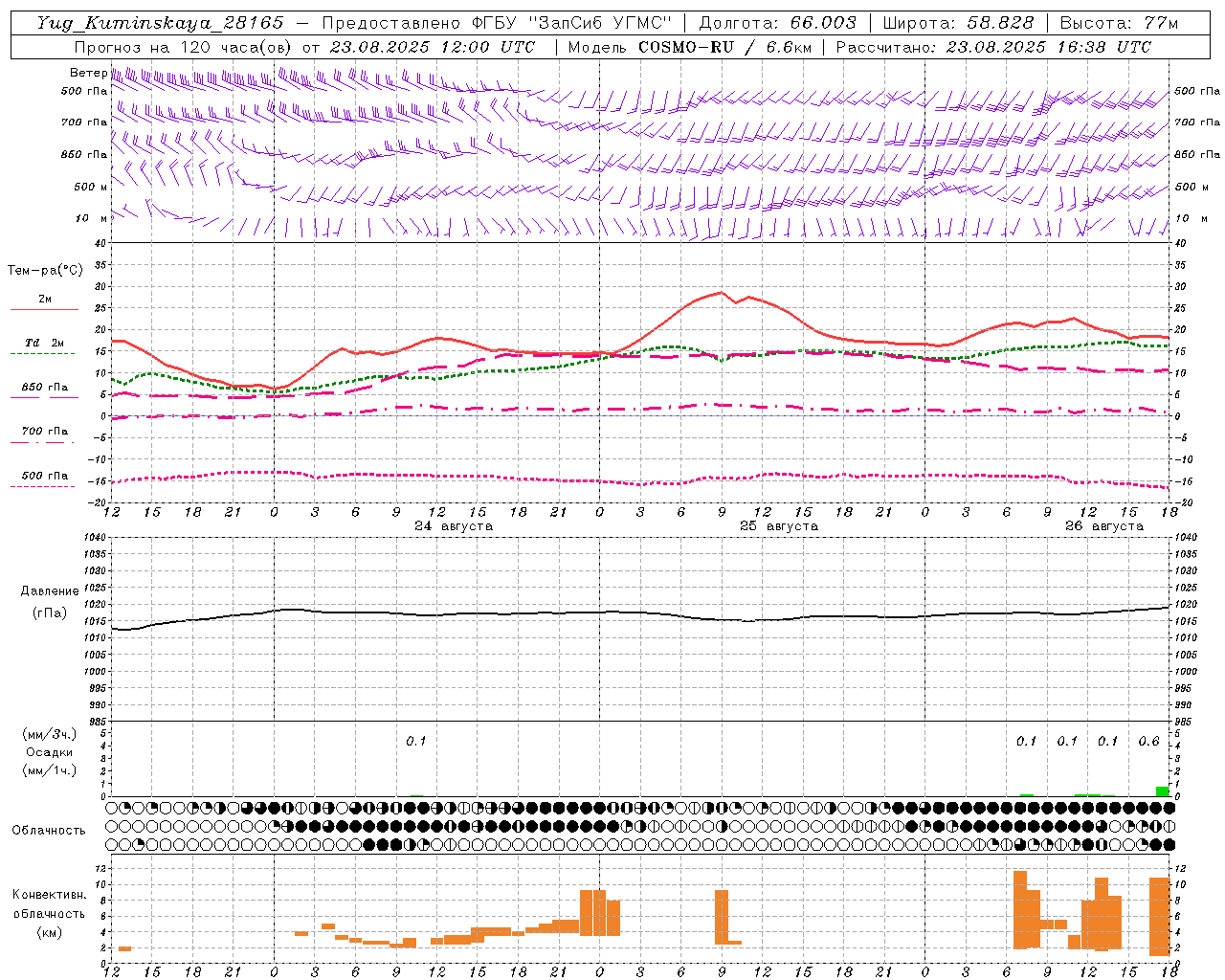Click the Осадки precipitation label
This screenshot has height=980, width=1225.
pyautogui.click(x=49, y=752)
